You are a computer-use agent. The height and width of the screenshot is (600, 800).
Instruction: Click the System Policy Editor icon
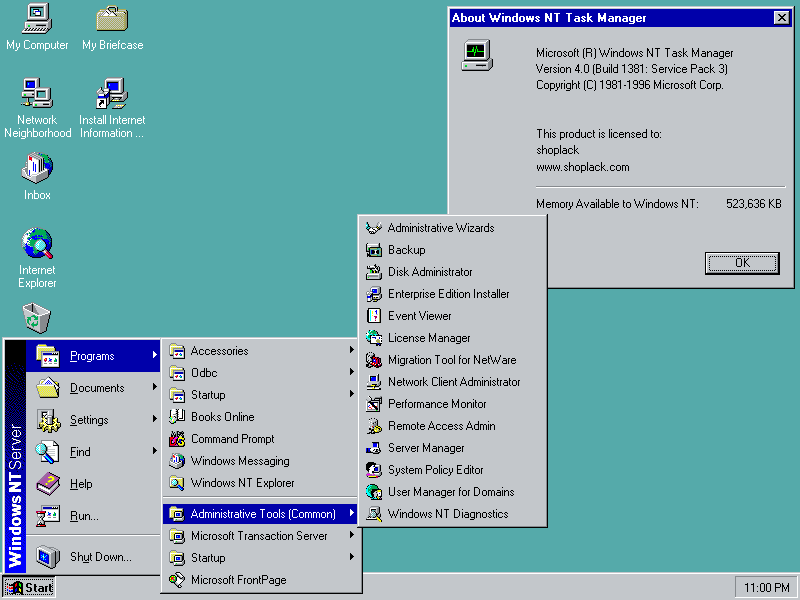pyautogui.click(x=374, y=469)
